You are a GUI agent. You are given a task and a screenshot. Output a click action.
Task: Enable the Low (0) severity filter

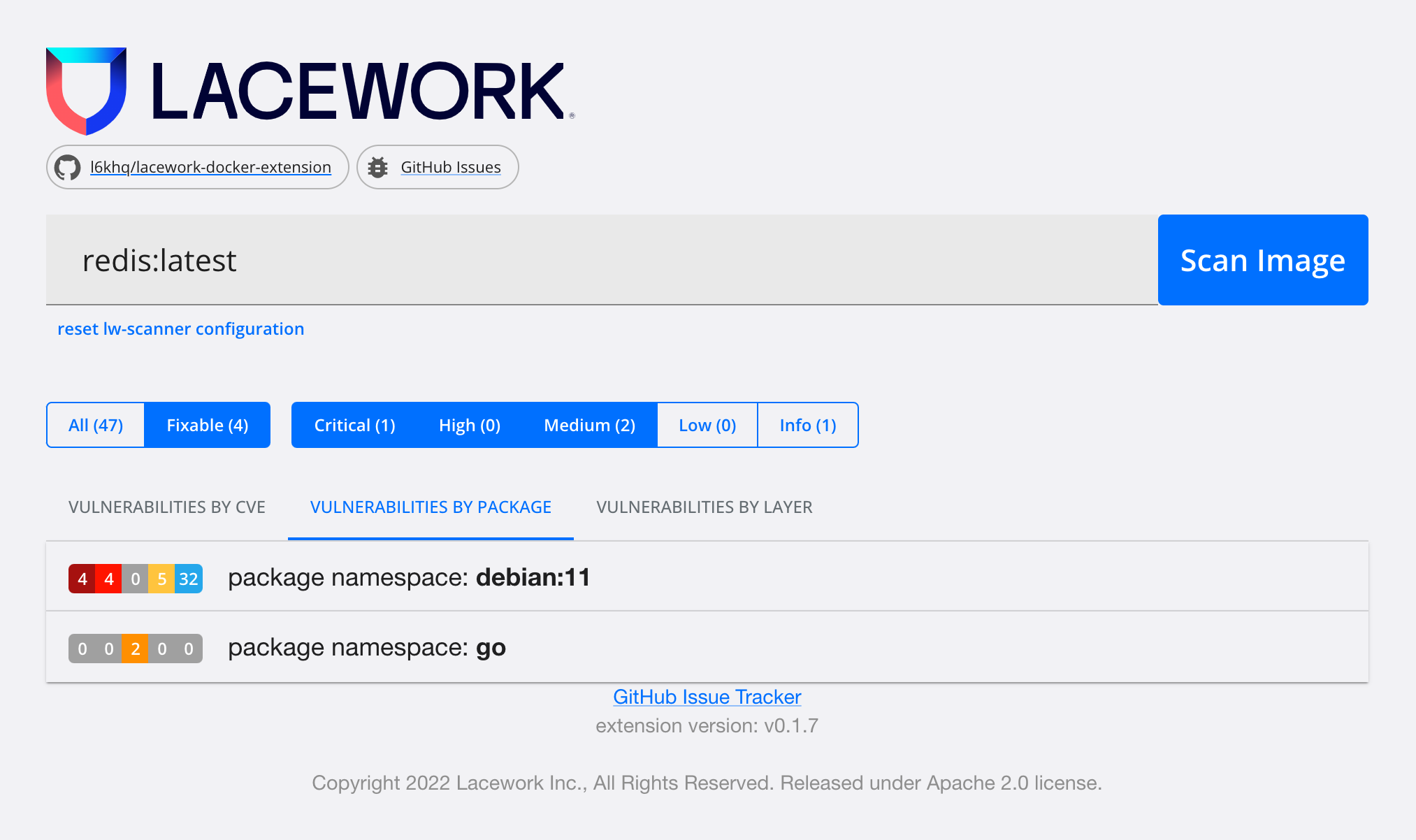[707, 425]
